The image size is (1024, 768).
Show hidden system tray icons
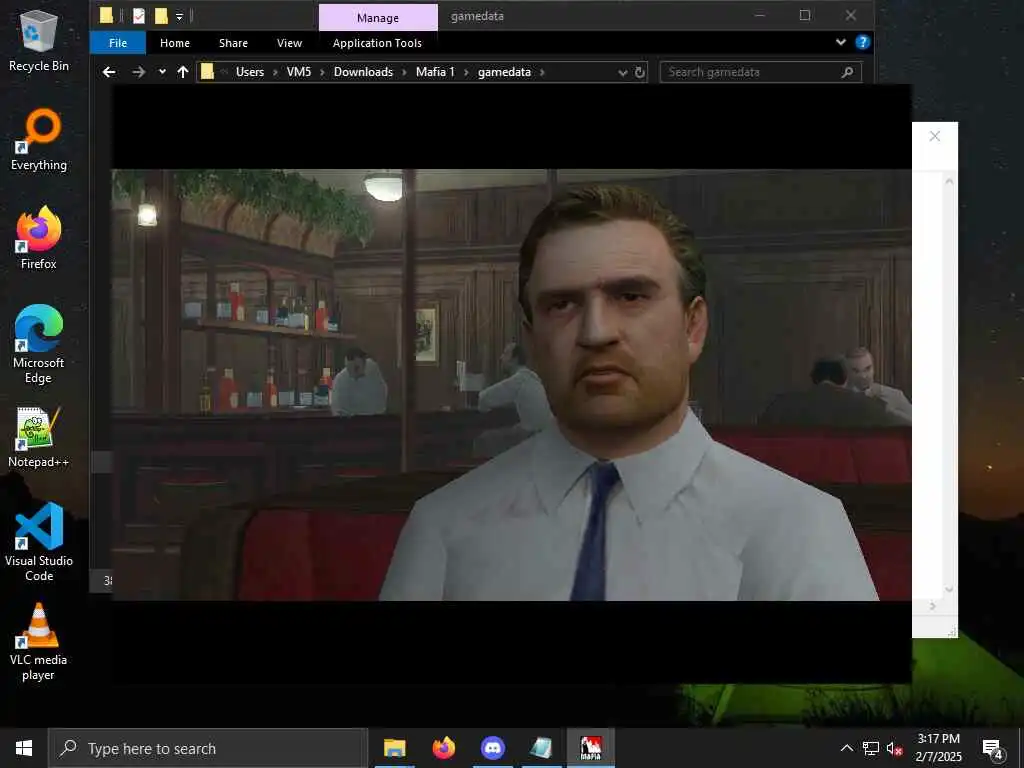(846, 748)
